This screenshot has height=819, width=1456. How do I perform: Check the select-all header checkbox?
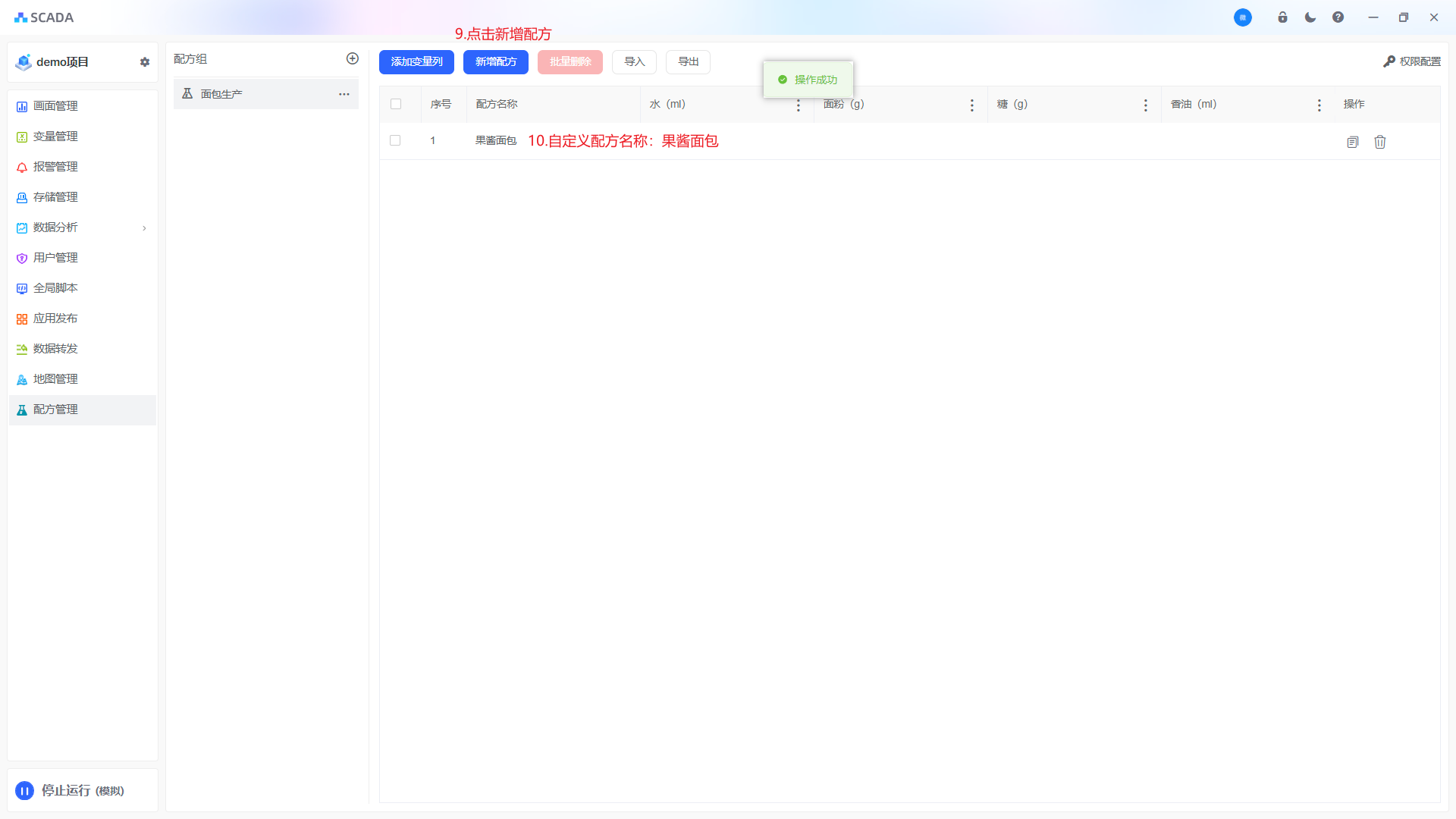(x=396, y=104)
